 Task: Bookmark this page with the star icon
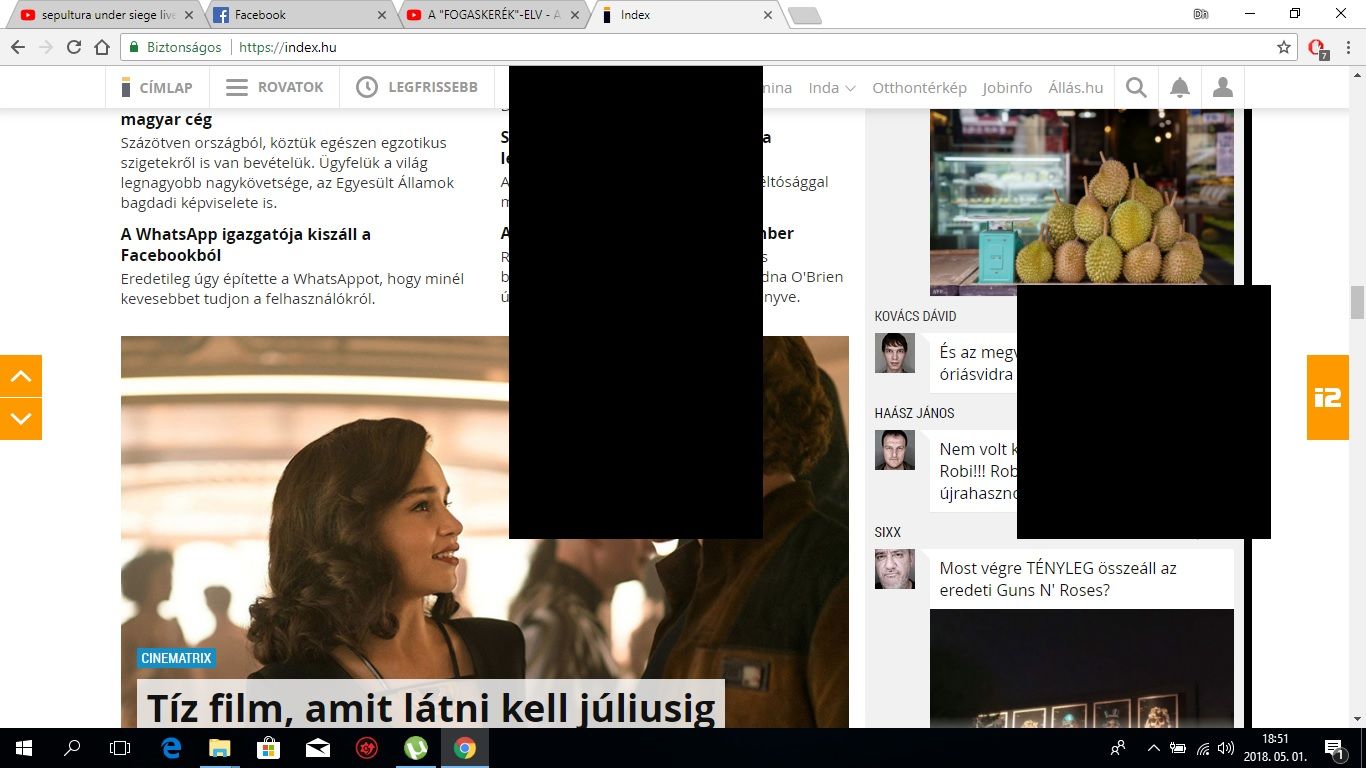pyautogui.click(x=1284, y=47)
